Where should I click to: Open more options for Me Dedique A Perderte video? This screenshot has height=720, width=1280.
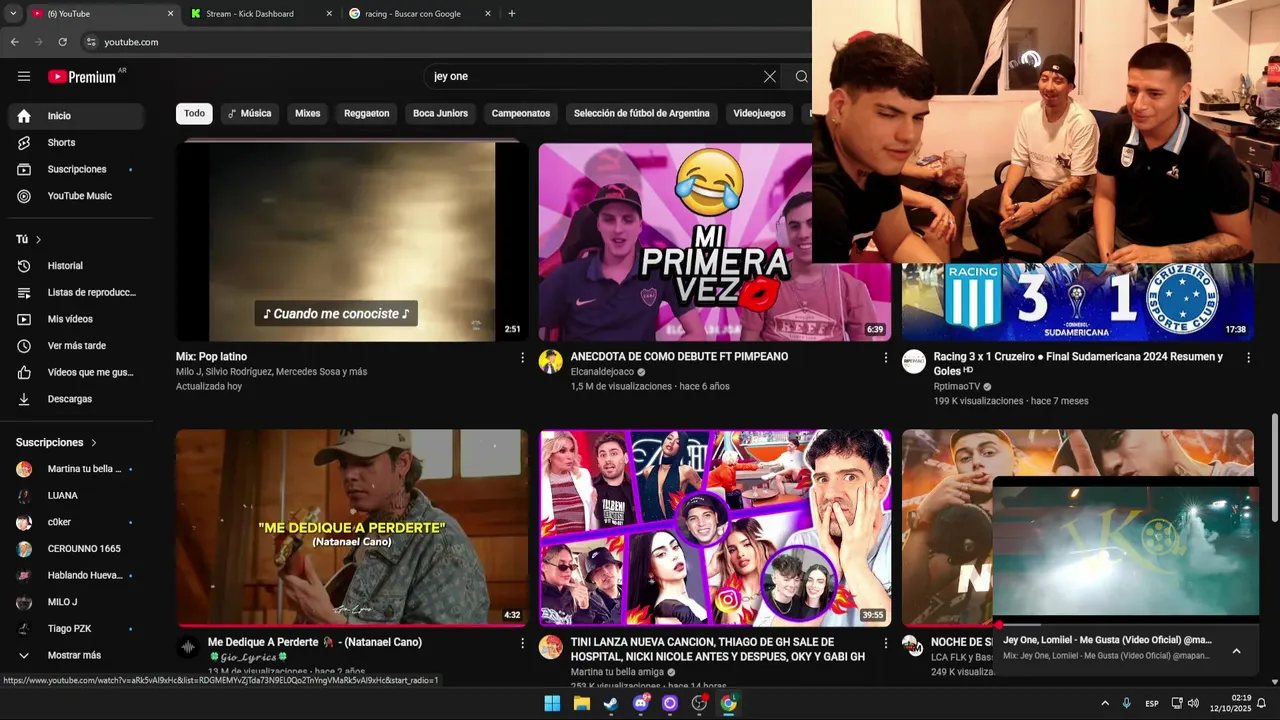522,643
